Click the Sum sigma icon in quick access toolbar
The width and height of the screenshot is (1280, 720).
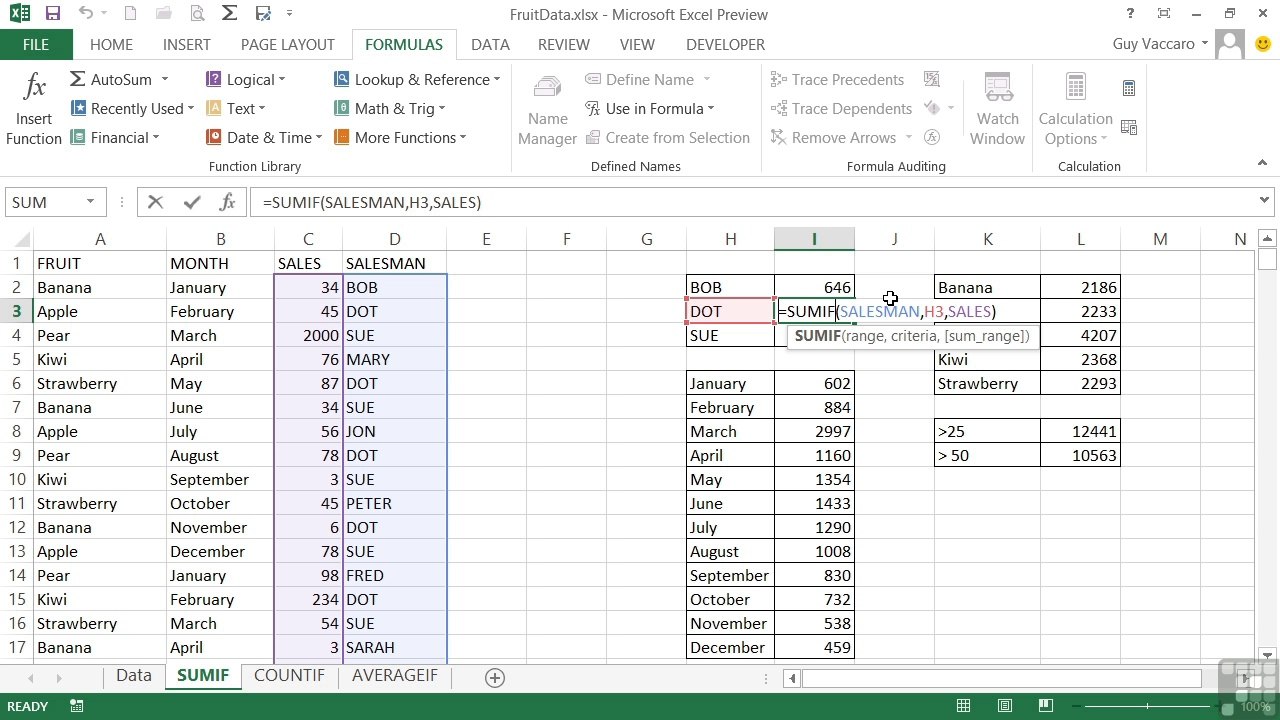tap(229, 14)
